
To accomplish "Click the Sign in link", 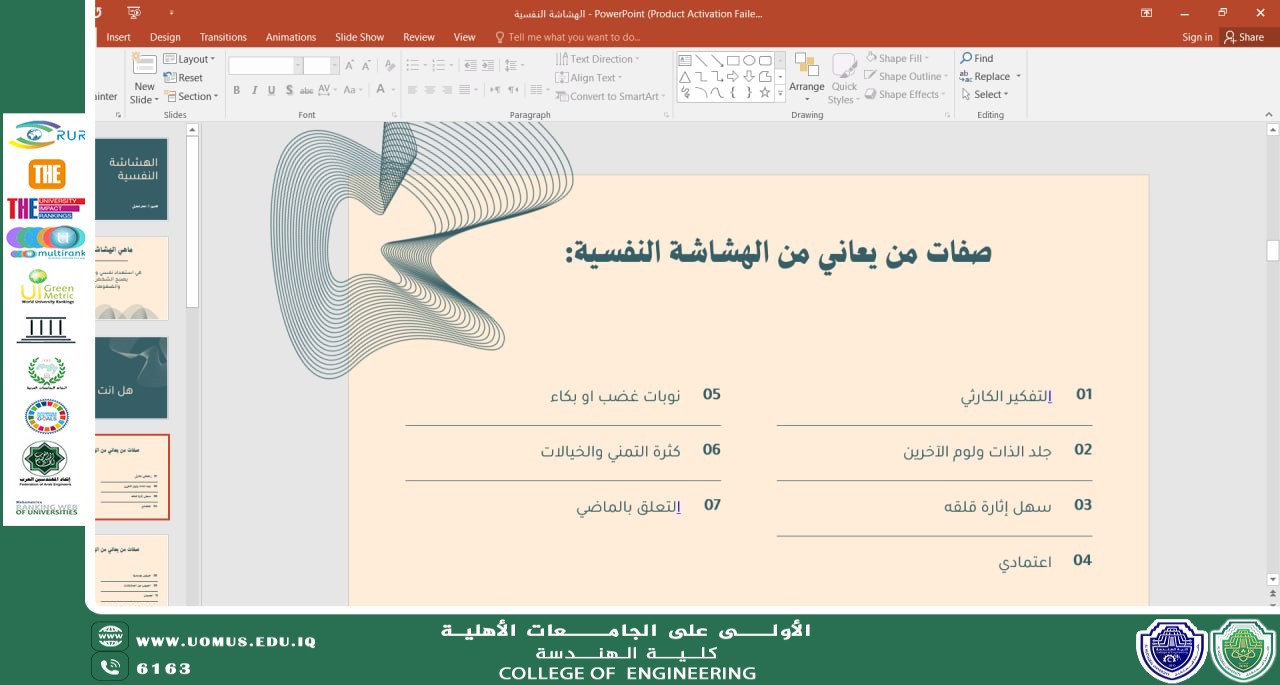I will 1196,37.
